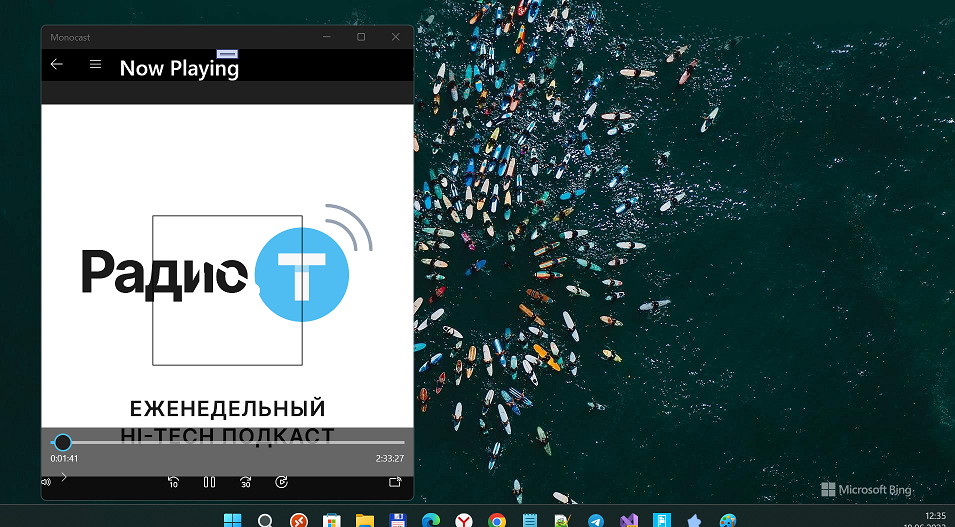Screen dimensions: 955x527
Task: Open the Windows Start menu
Action: coord(232,521)
